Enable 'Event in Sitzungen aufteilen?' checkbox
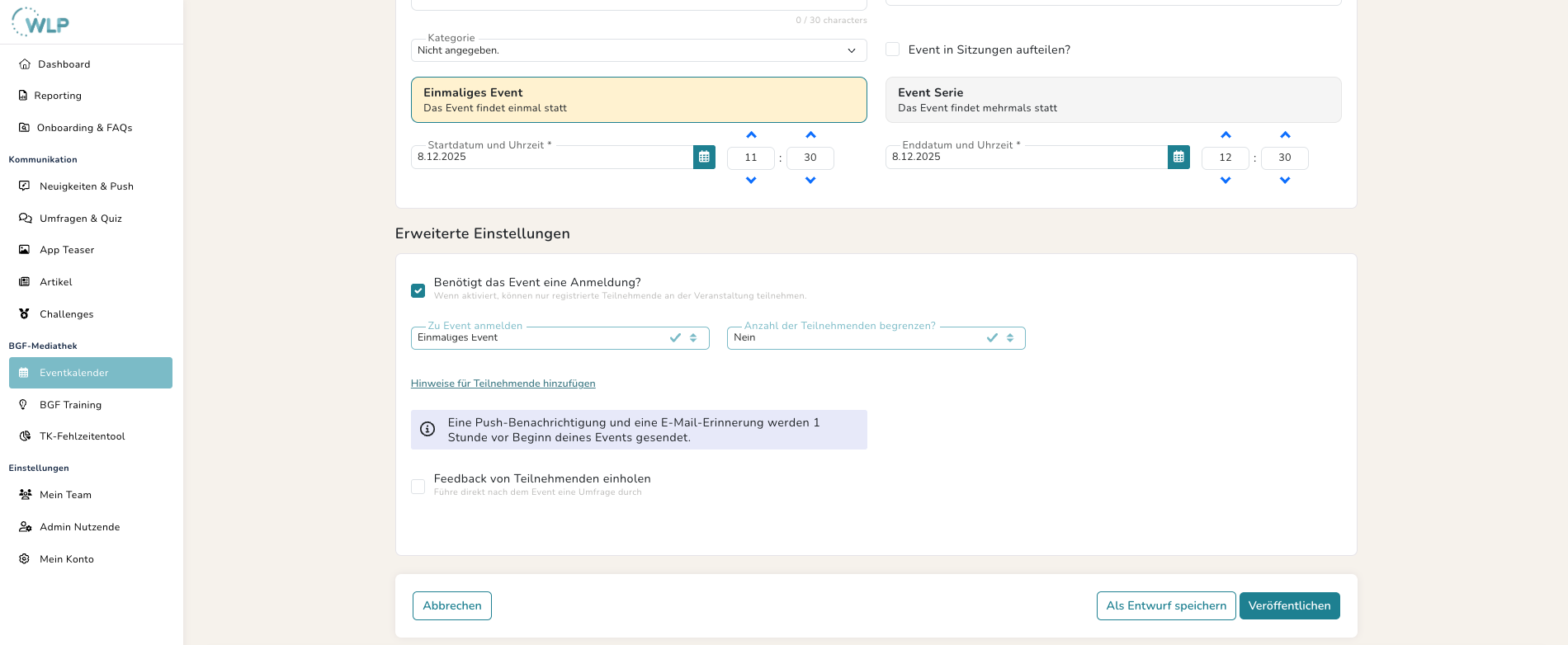The height and width of the screenshot is (645, 1568). (892, 49)
